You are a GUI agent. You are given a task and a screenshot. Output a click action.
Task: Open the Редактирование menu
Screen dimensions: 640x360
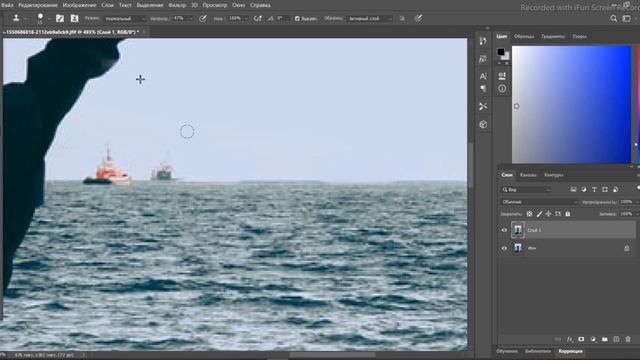point(38,5)
